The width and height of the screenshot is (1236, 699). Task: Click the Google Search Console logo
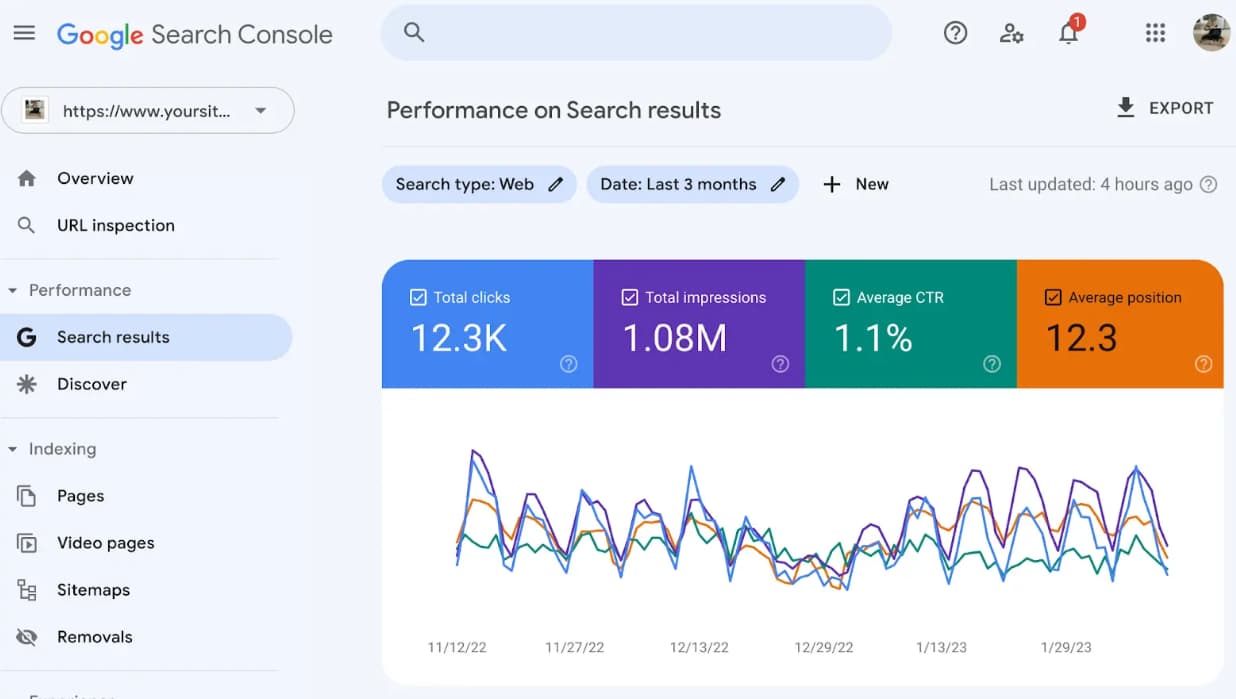click(x=195, y=34)
